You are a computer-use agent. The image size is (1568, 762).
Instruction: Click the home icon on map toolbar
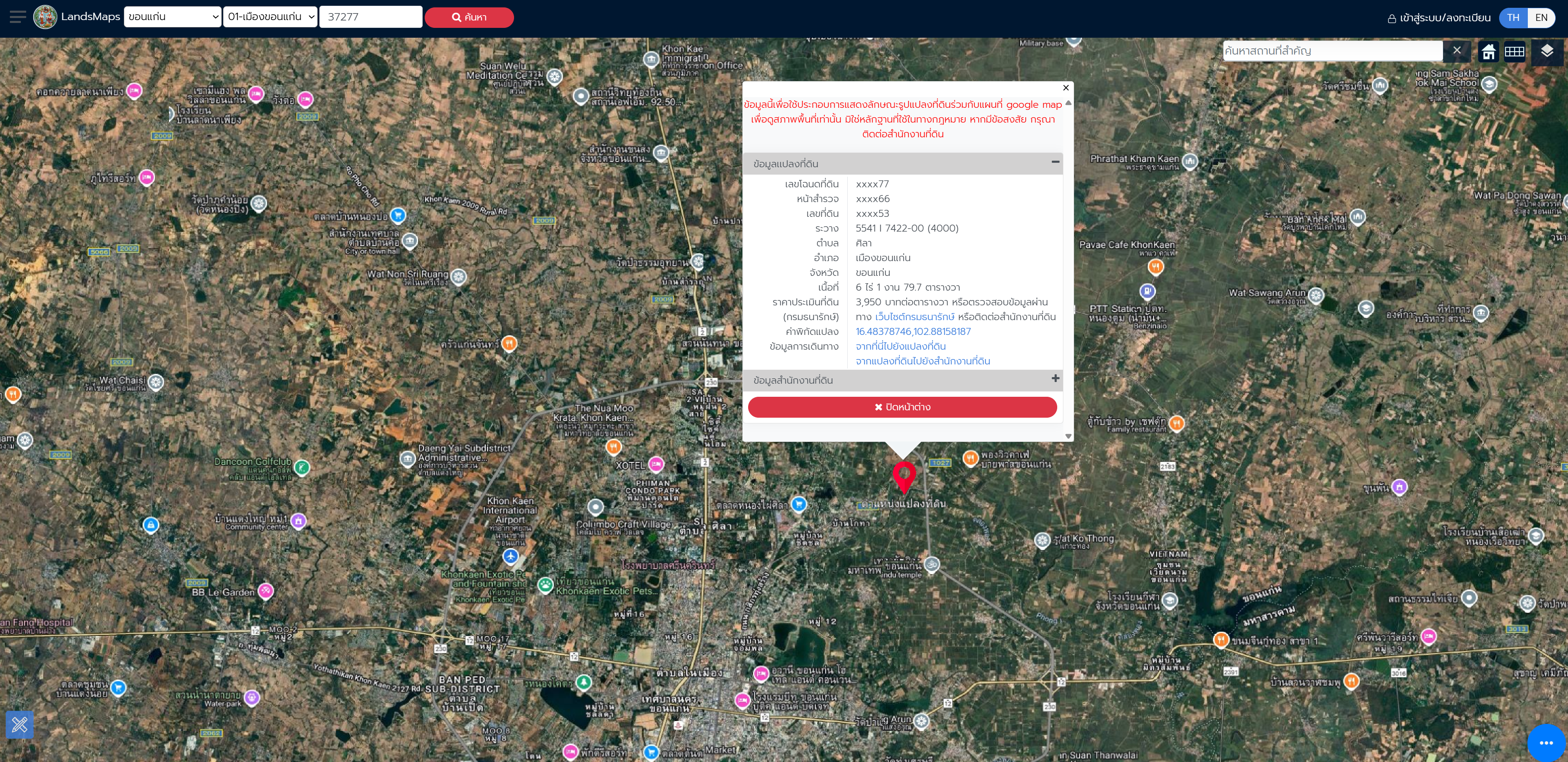pos(1488,52)
